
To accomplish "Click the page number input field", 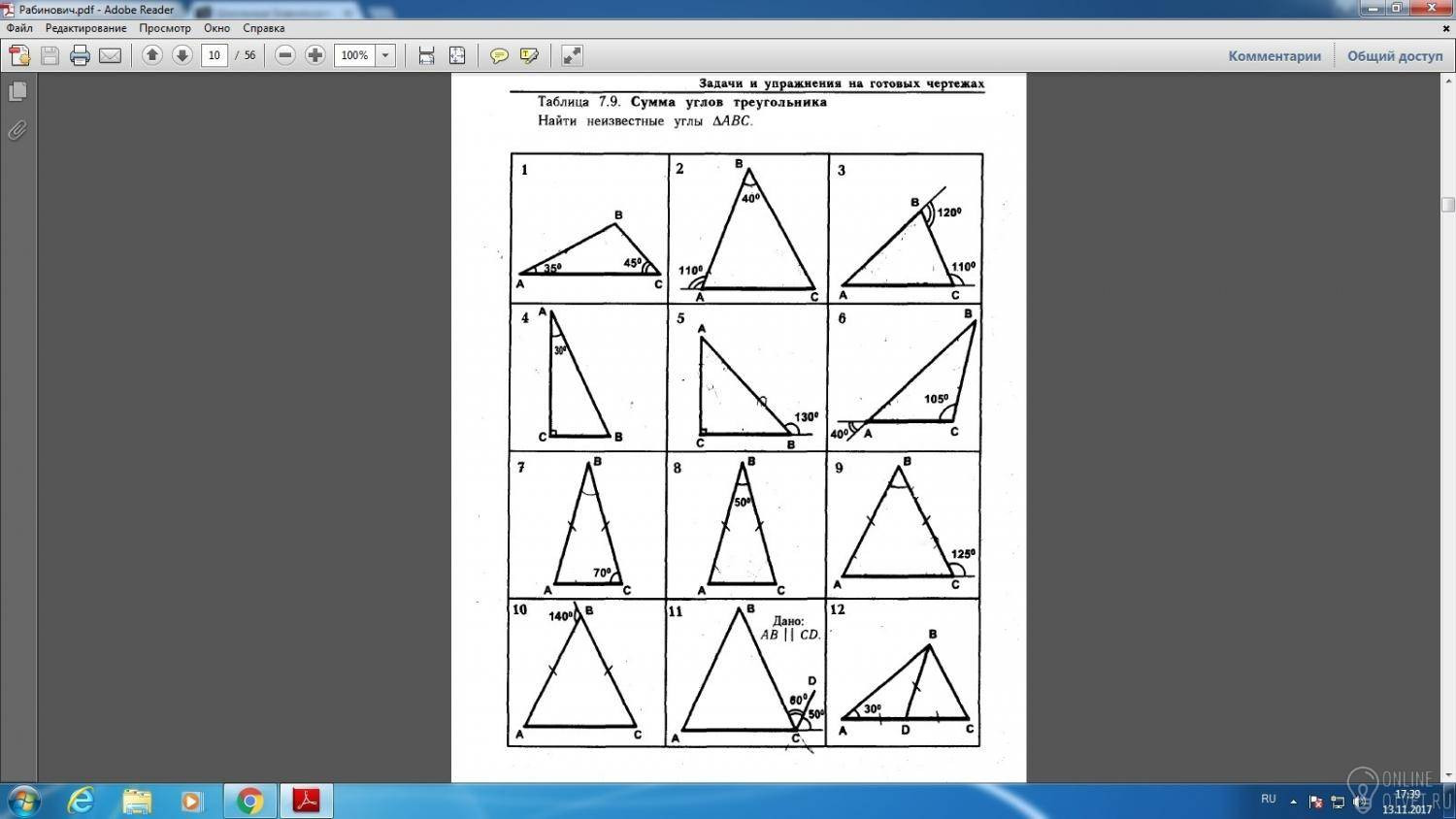I will point(215,55).
